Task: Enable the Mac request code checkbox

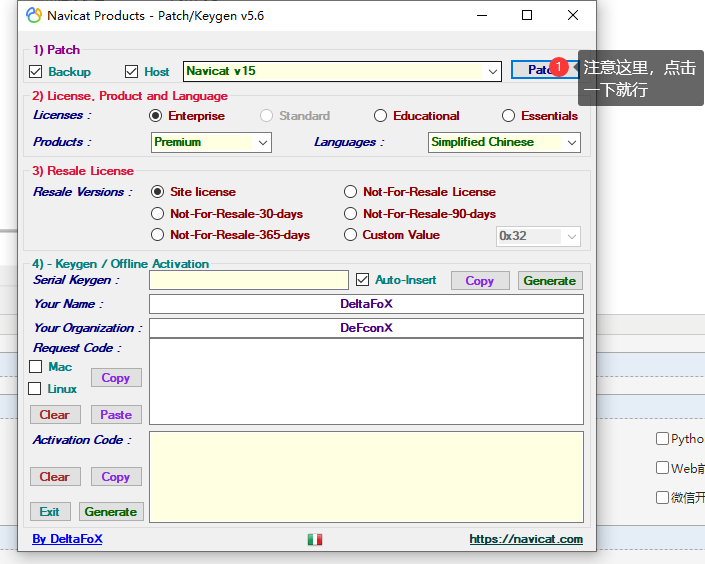Action: pyautogui.click(x=36, y=367)
